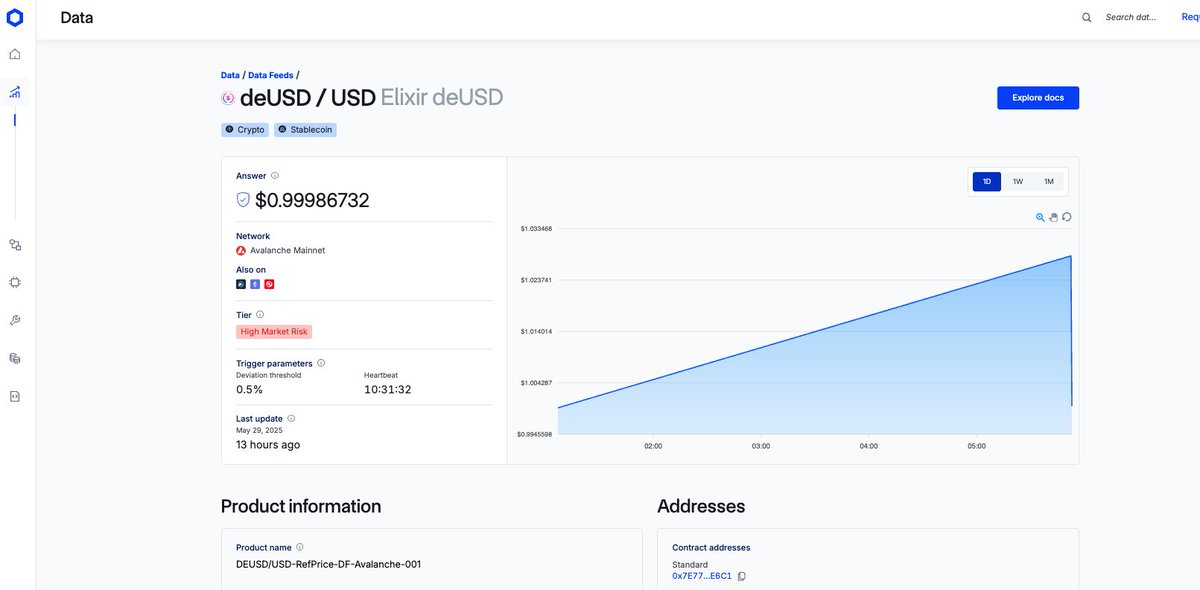Click the verified shield icon beside the price
Image resolution: width=1200 pixels, height=590 pixels.
(x=243, y=200)
